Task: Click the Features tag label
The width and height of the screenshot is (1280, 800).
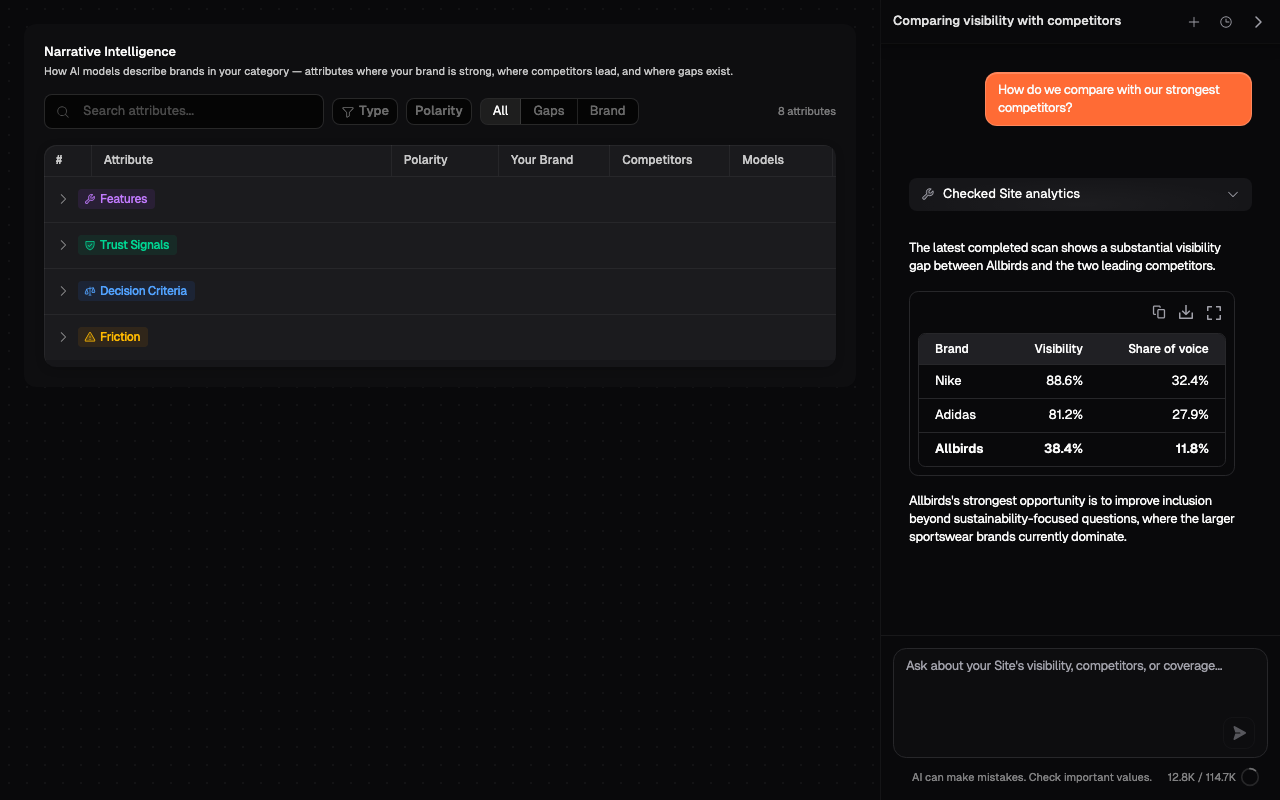Action: [x=116, y=199]
